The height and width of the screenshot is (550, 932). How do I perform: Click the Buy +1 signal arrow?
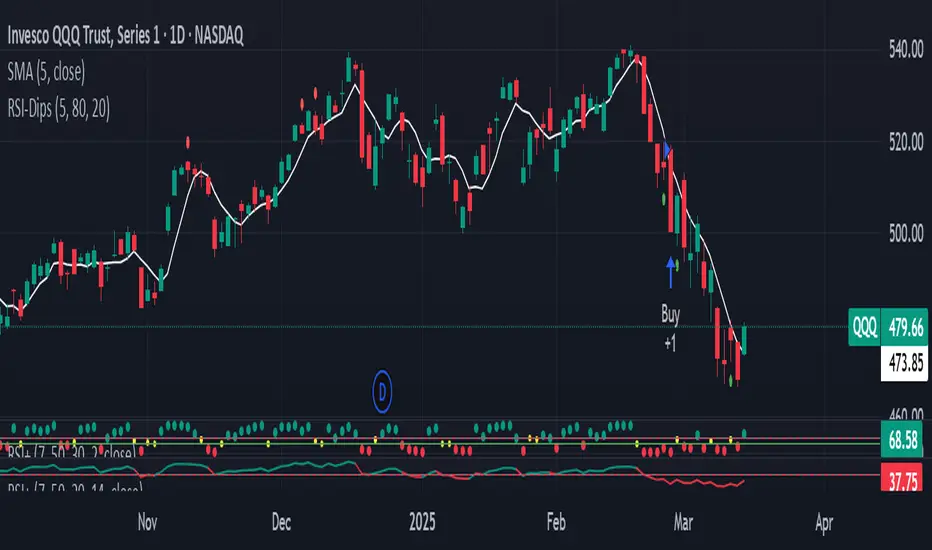click(x=670, y=272)
